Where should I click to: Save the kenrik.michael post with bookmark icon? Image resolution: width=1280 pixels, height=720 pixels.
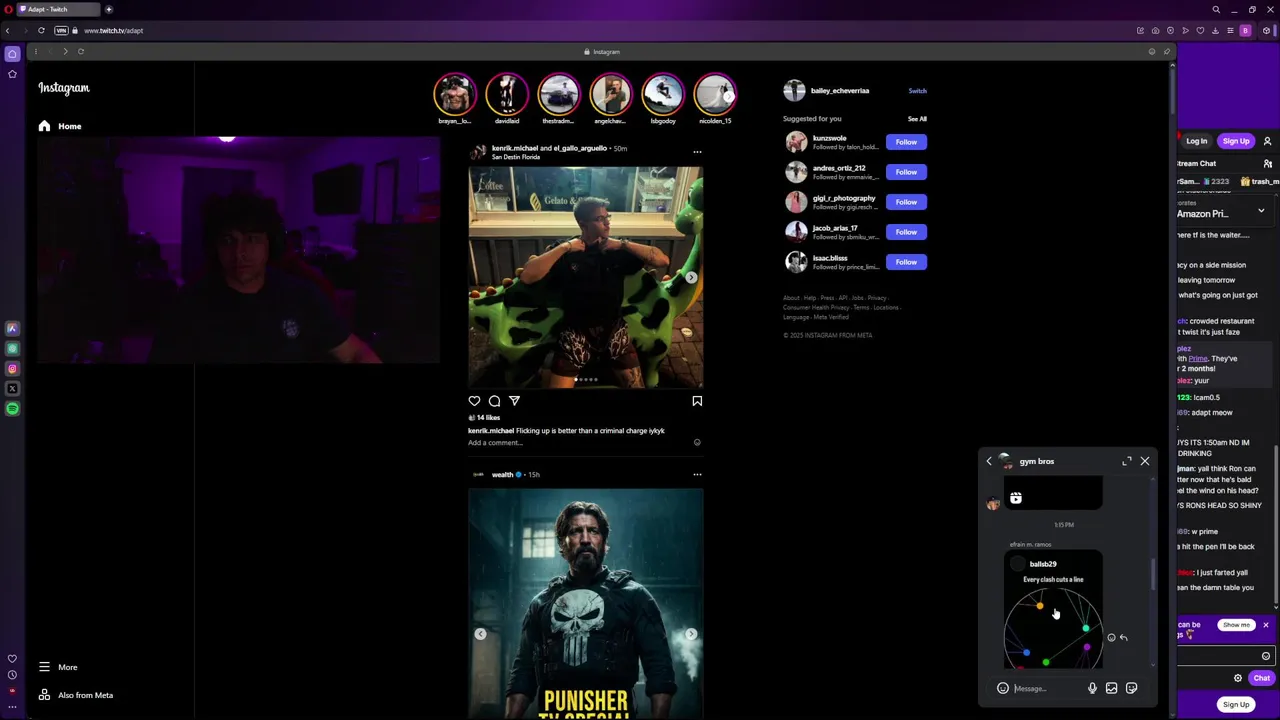tap(697, 401)
